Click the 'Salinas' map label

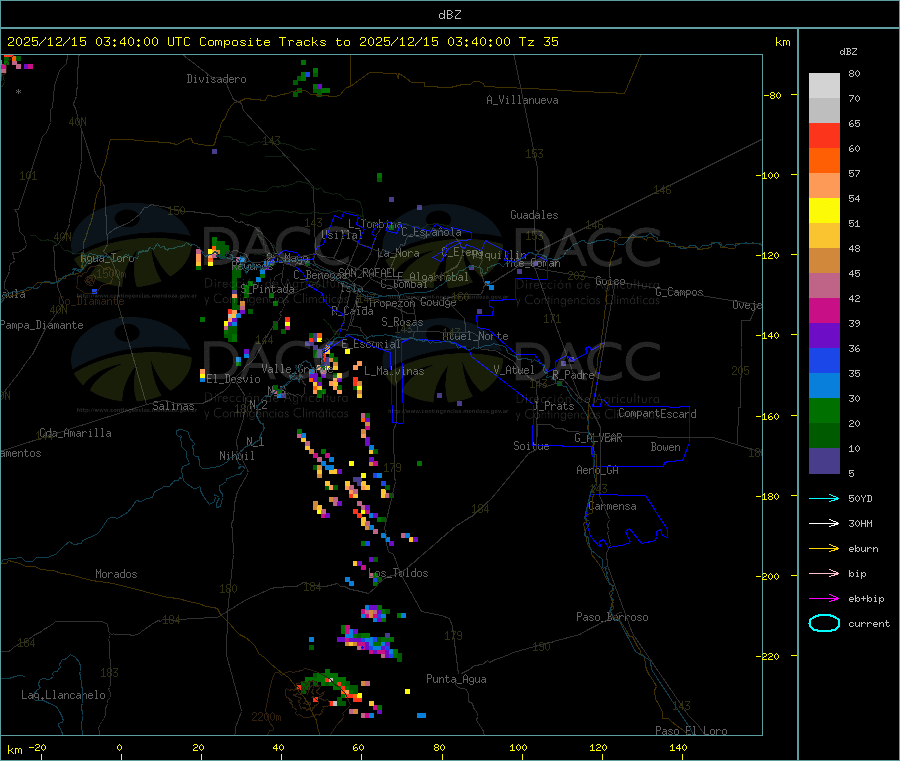coord(173,406)
